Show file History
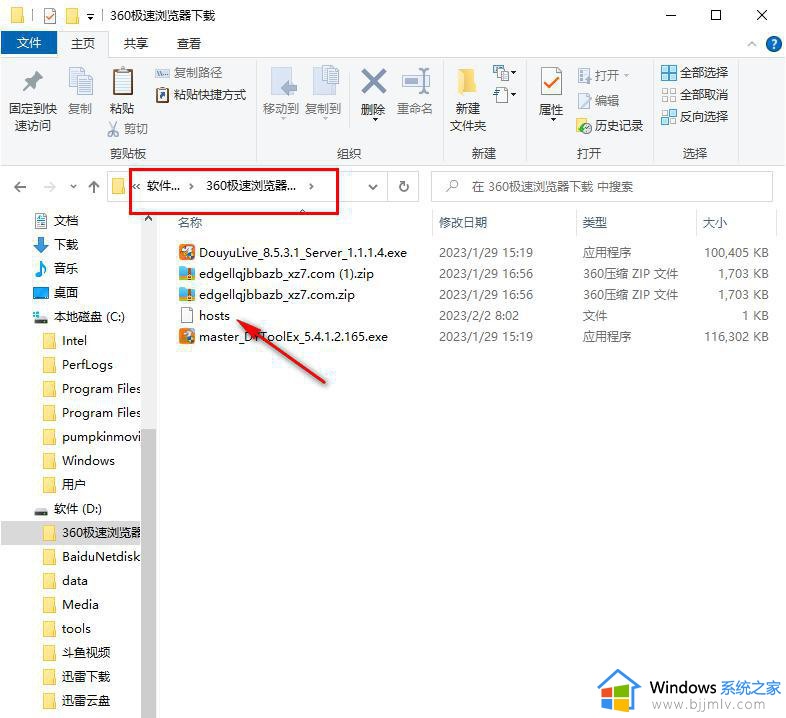 [x=610, y=126]
